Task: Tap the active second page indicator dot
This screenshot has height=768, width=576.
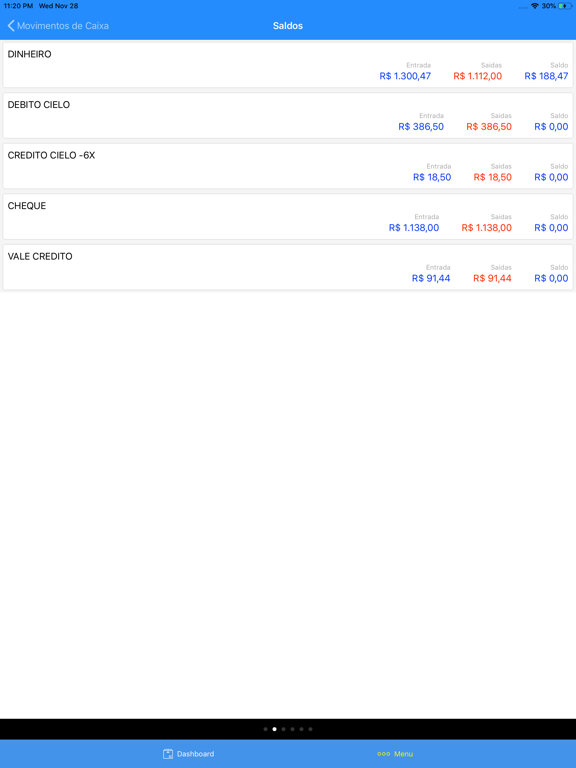Action: click(x=274, y=729)
